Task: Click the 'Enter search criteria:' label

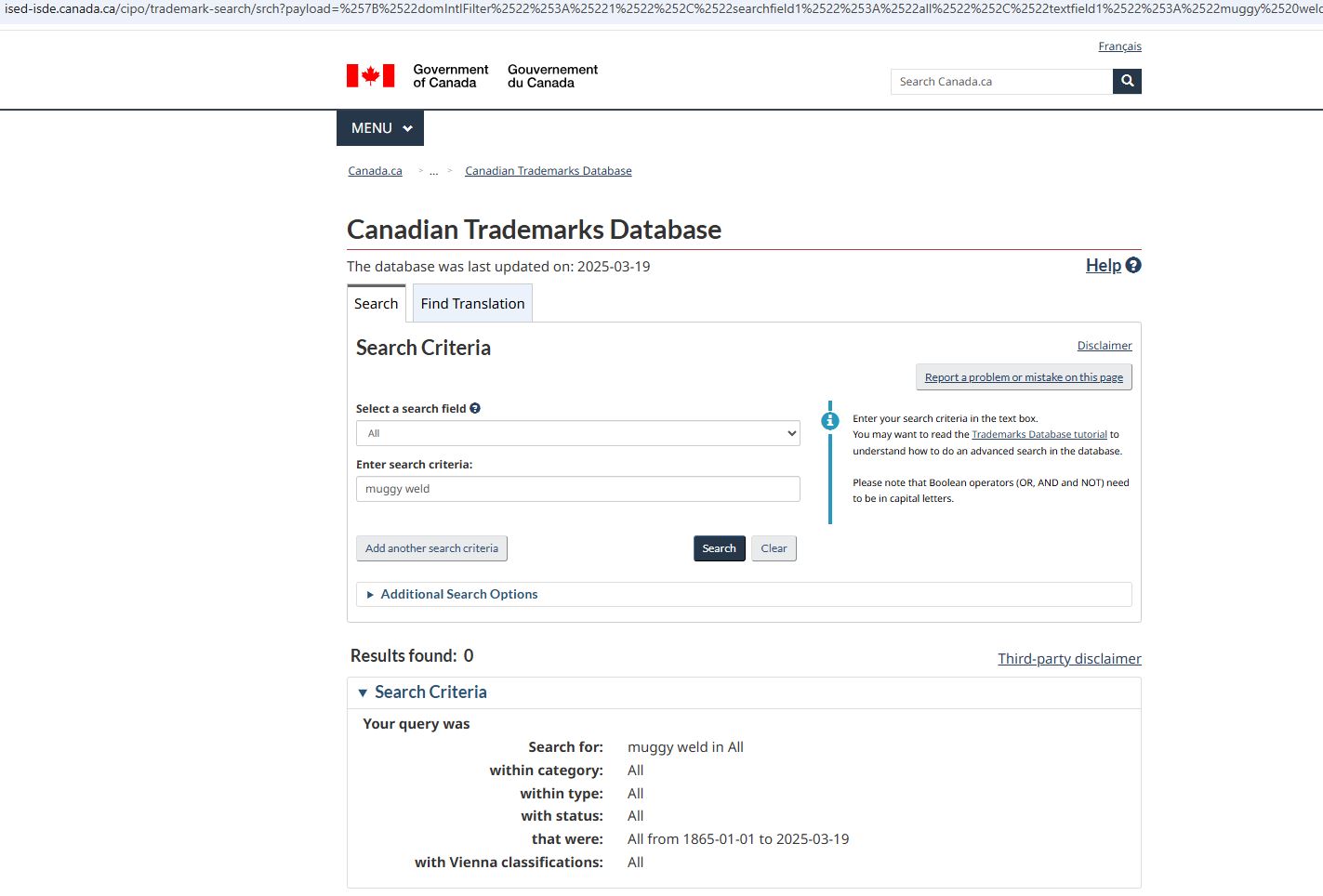Action: point(415,465)
